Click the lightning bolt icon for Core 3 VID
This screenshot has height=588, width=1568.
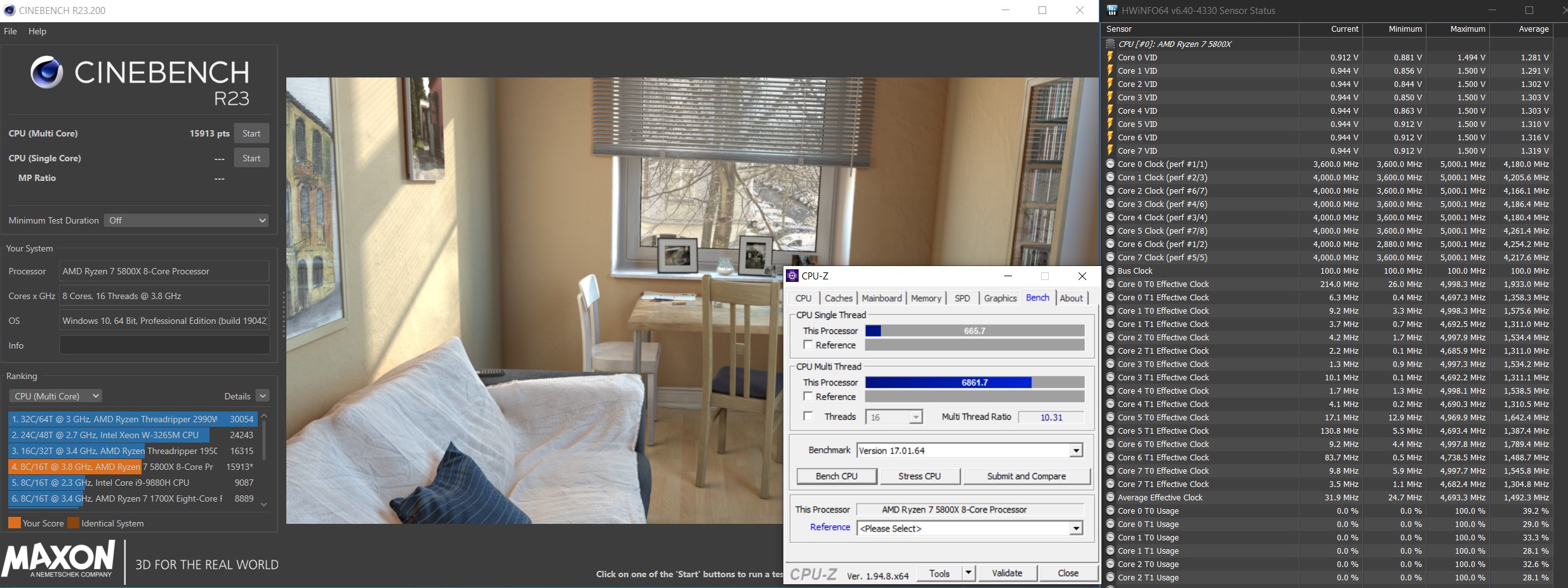(1110, 97)
